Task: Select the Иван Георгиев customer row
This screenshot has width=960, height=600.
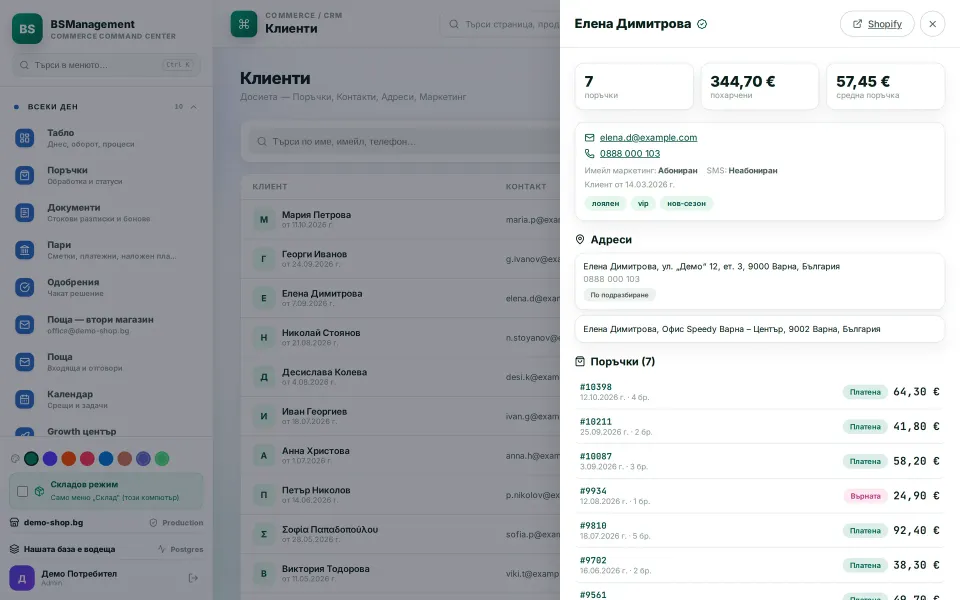Action: click(400, 416)
